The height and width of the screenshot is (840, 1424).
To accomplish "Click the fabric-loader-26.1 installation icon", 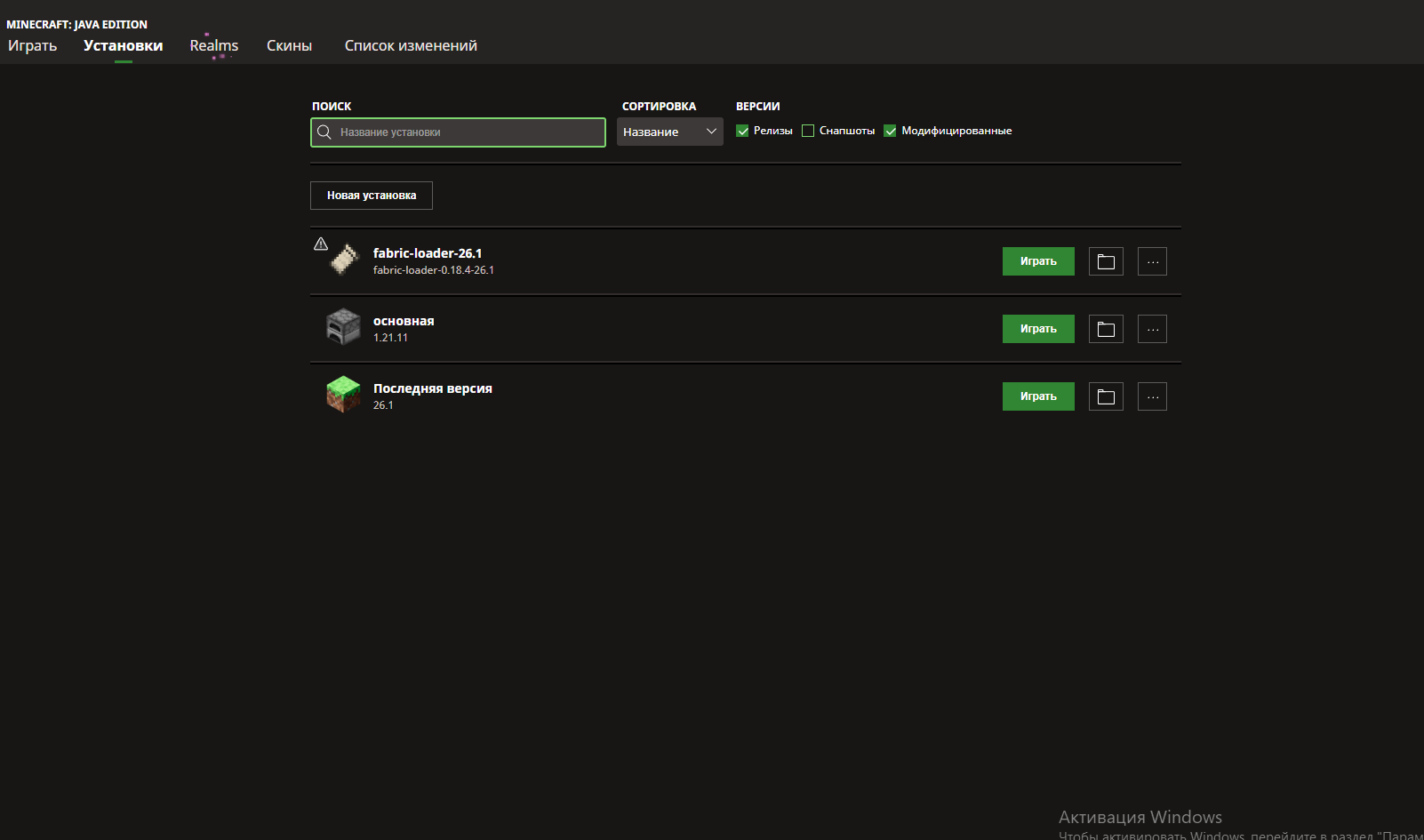I will pyautogui.click(x=344, y=260).
